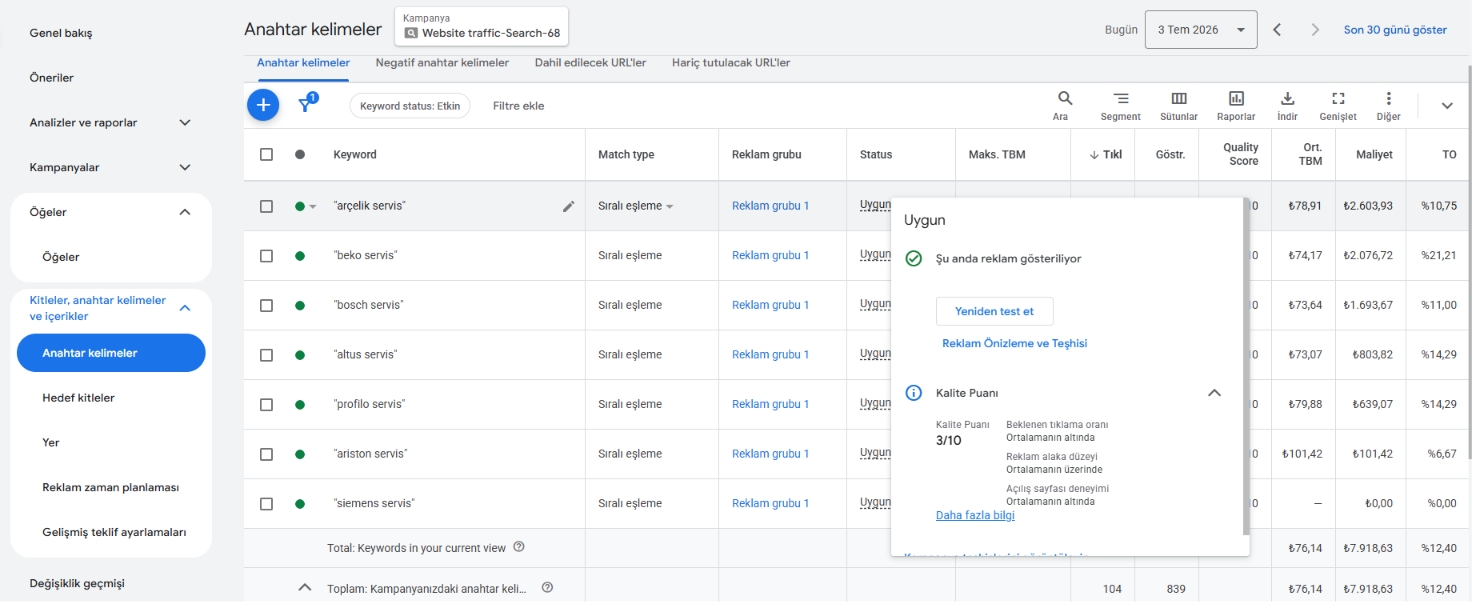Open the Sütunlar columns tool
Viewport: 1472px width, 602px height.
pyautogui.click(x=1179, y=105)
